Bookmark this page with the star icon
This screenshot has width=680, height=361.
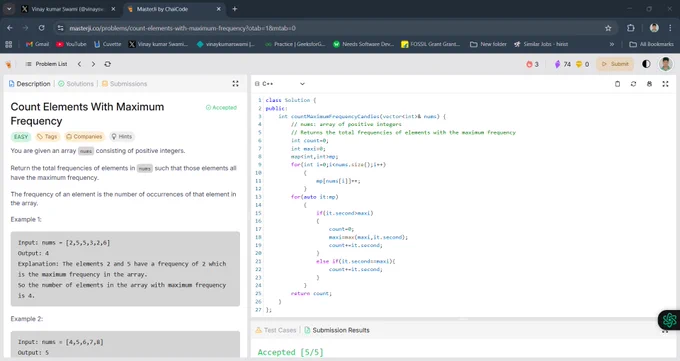tap(608, 28)
